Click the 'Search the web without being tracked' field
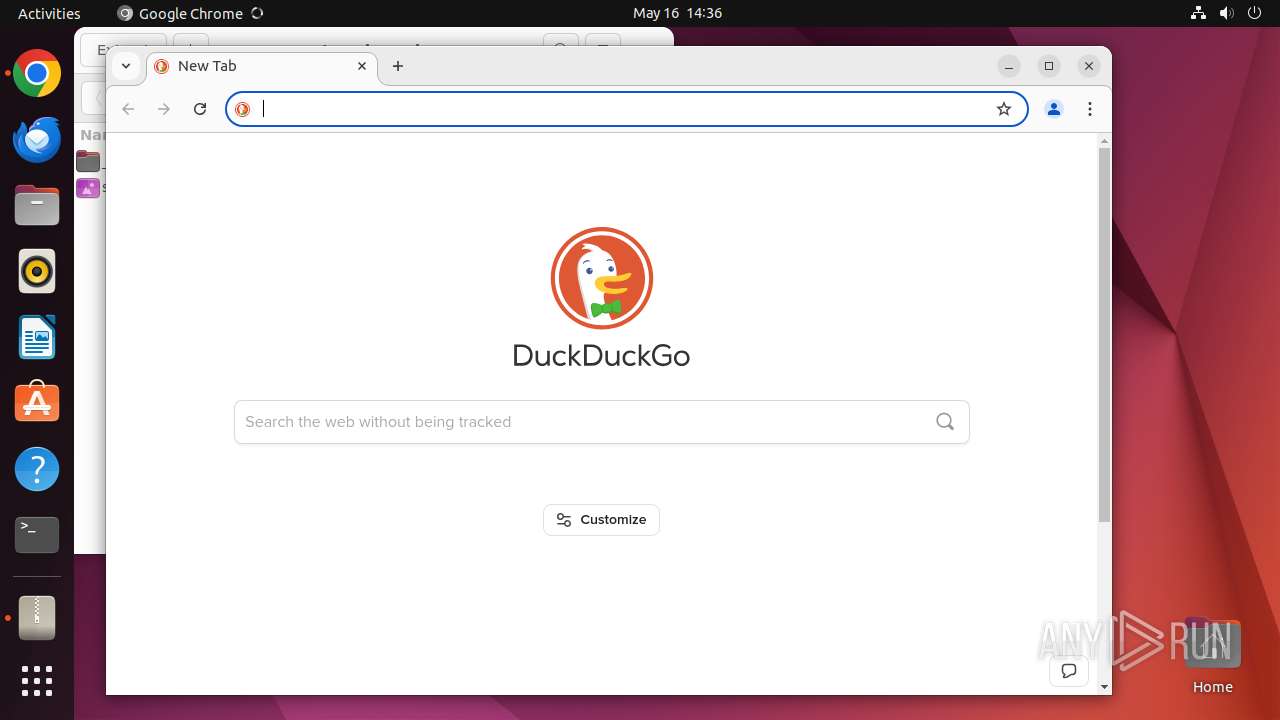This screenshot has height=720, width=1280. pyautogui.click(x=601, y=422)
